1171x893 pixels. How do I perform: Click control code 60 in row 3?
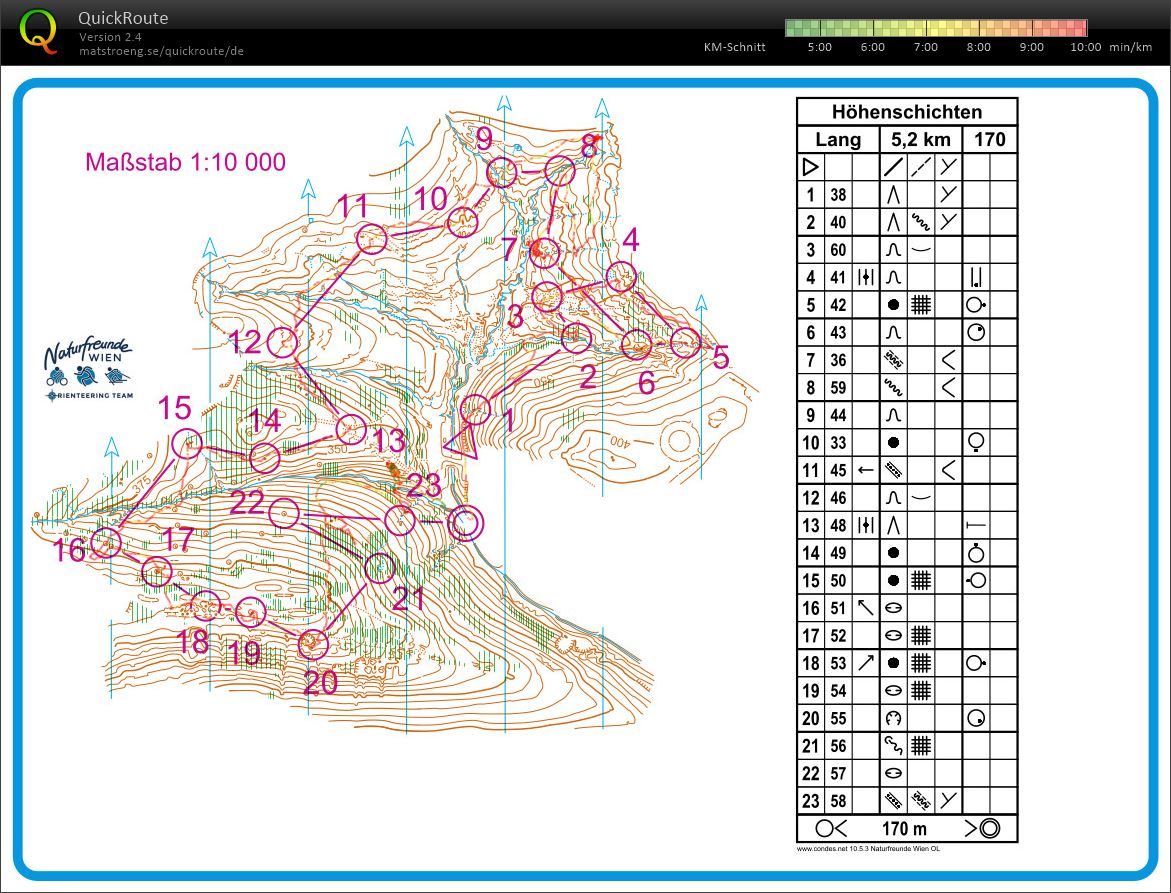[838, 250]
